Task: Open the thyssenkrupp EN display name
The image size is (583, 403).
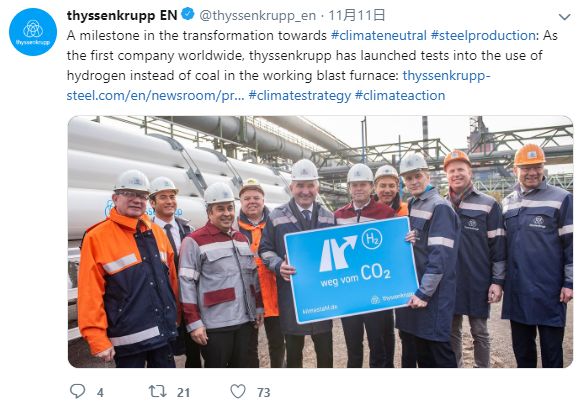Action: [122, 15]
